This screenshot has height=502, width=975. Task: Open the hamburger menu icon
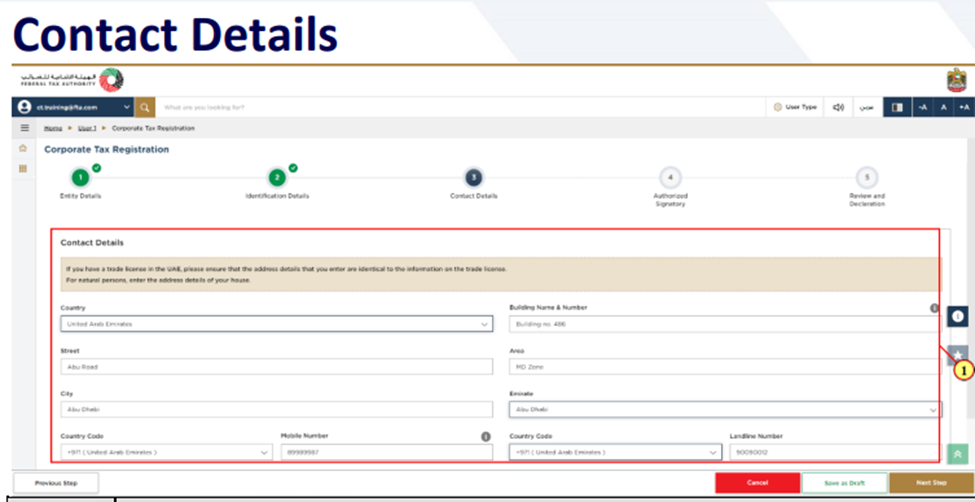click(25, 128)
